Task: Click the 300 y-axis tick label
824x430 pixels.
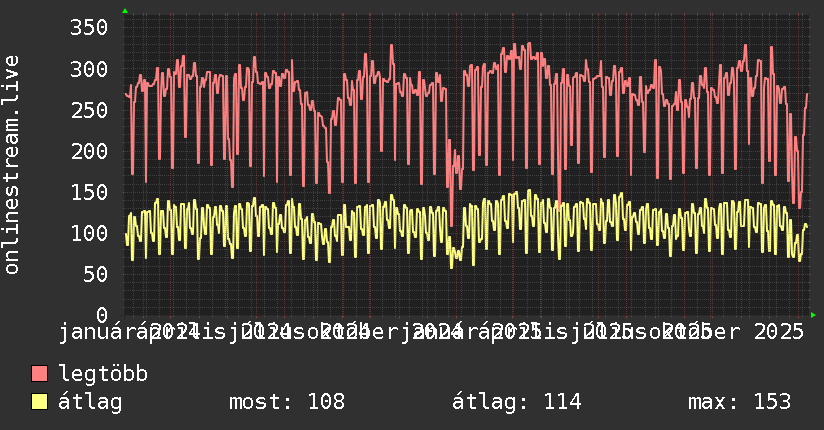Action: point(89,69)
